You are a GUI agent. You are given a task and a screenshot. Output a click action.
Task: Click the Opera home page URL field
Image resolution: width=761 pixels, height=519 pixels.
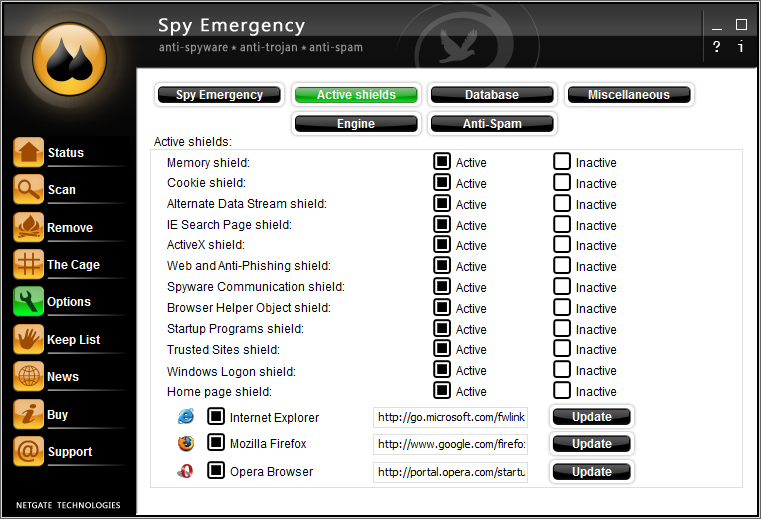pos(450,472)
